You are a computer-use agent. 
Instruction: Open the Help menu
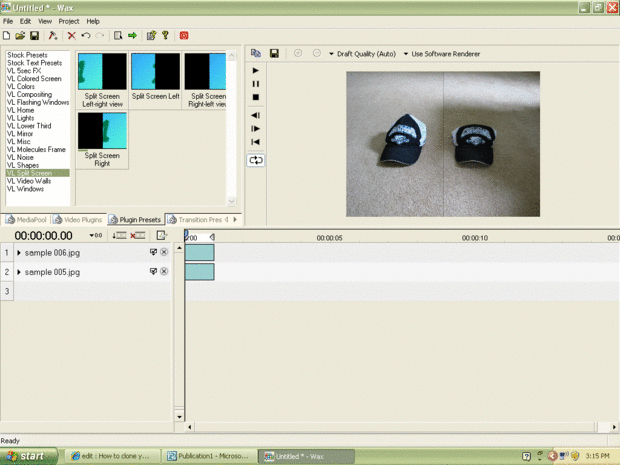(93, 21)
